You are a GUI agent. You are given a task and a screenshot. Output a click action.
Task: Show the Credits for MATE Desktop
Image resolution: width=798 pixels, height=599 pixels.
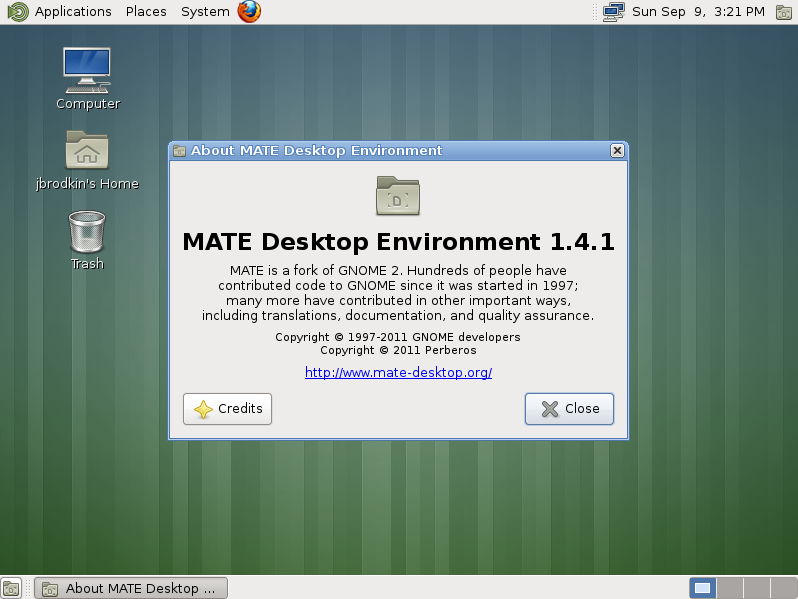point(227,409)
